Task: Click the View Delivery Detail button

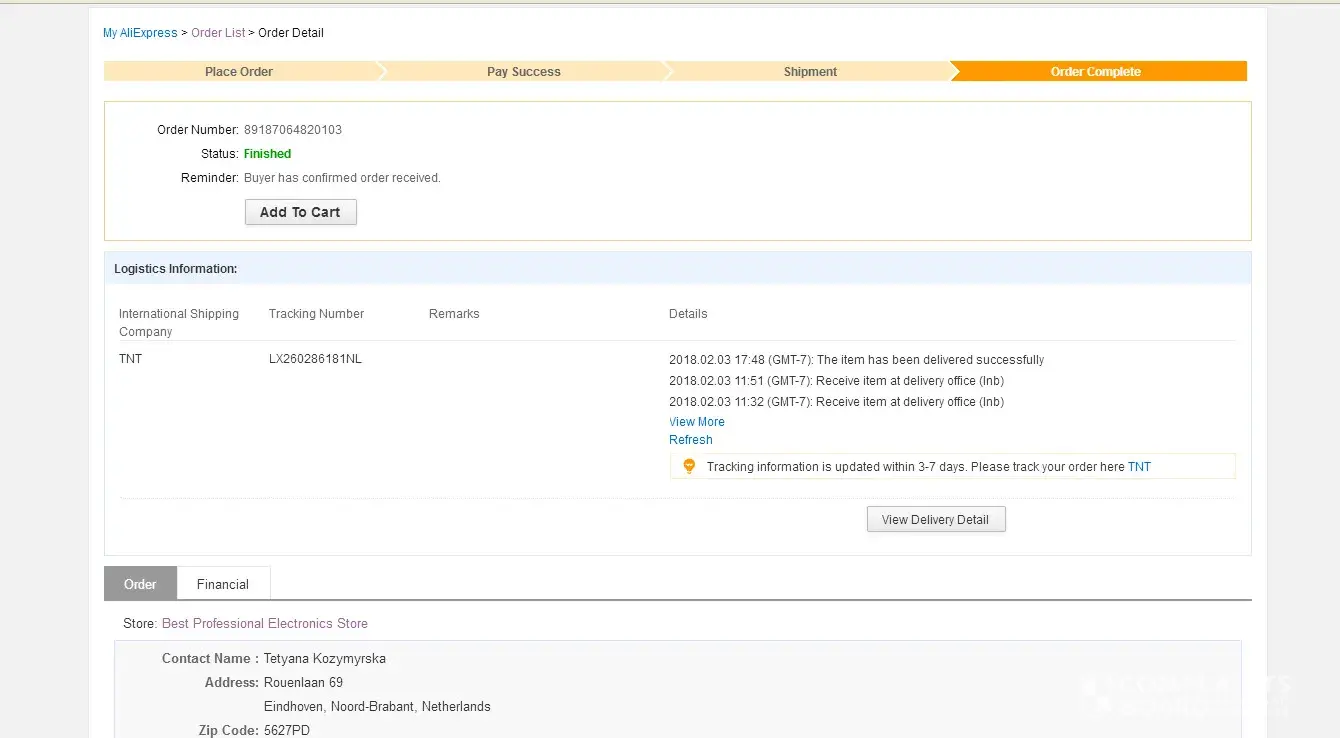Action: (x=935, y=520)
